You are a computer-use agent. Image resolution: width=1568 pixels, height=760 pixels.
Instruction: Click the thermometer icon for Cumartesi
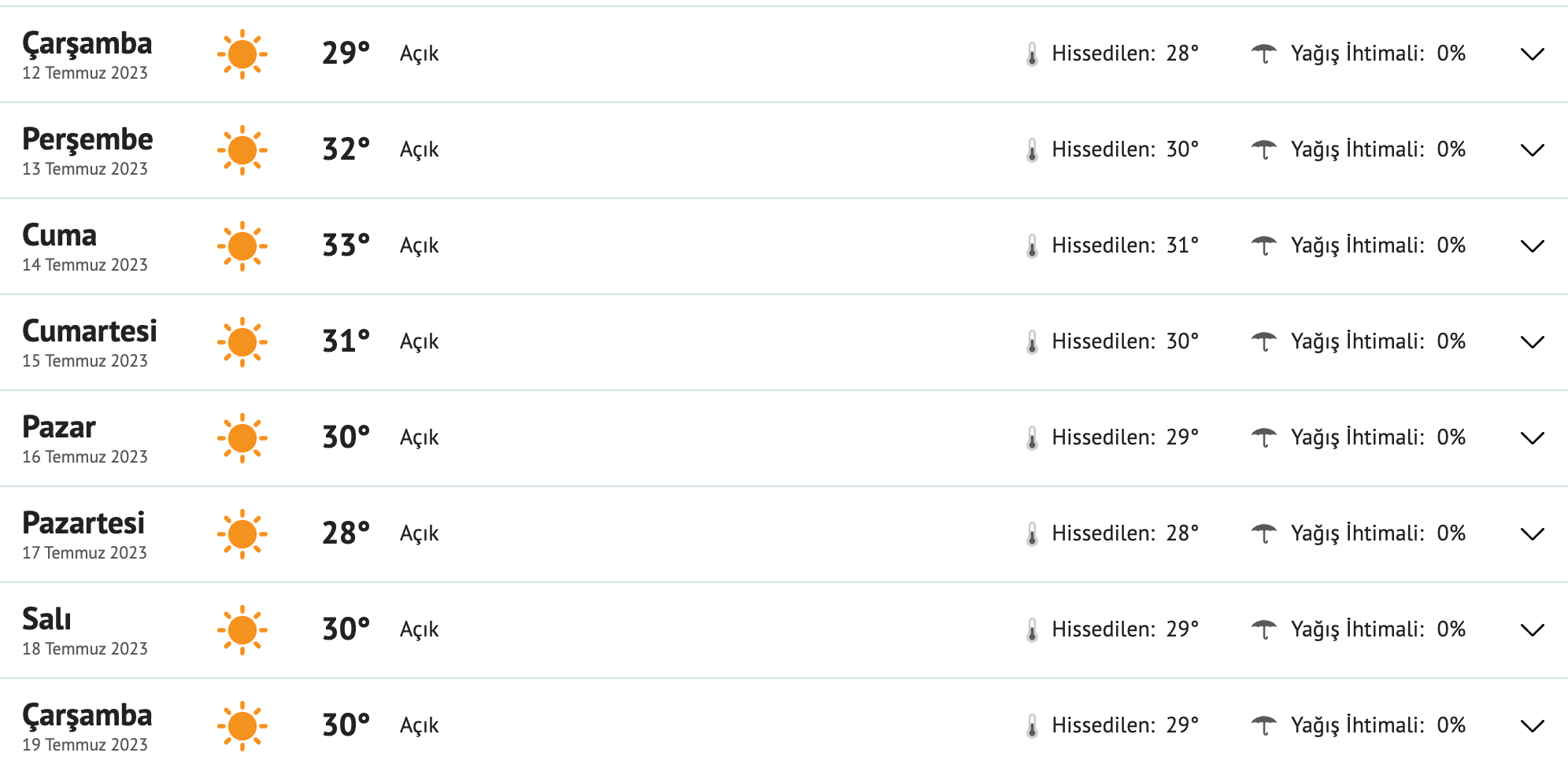(1032, 342)
